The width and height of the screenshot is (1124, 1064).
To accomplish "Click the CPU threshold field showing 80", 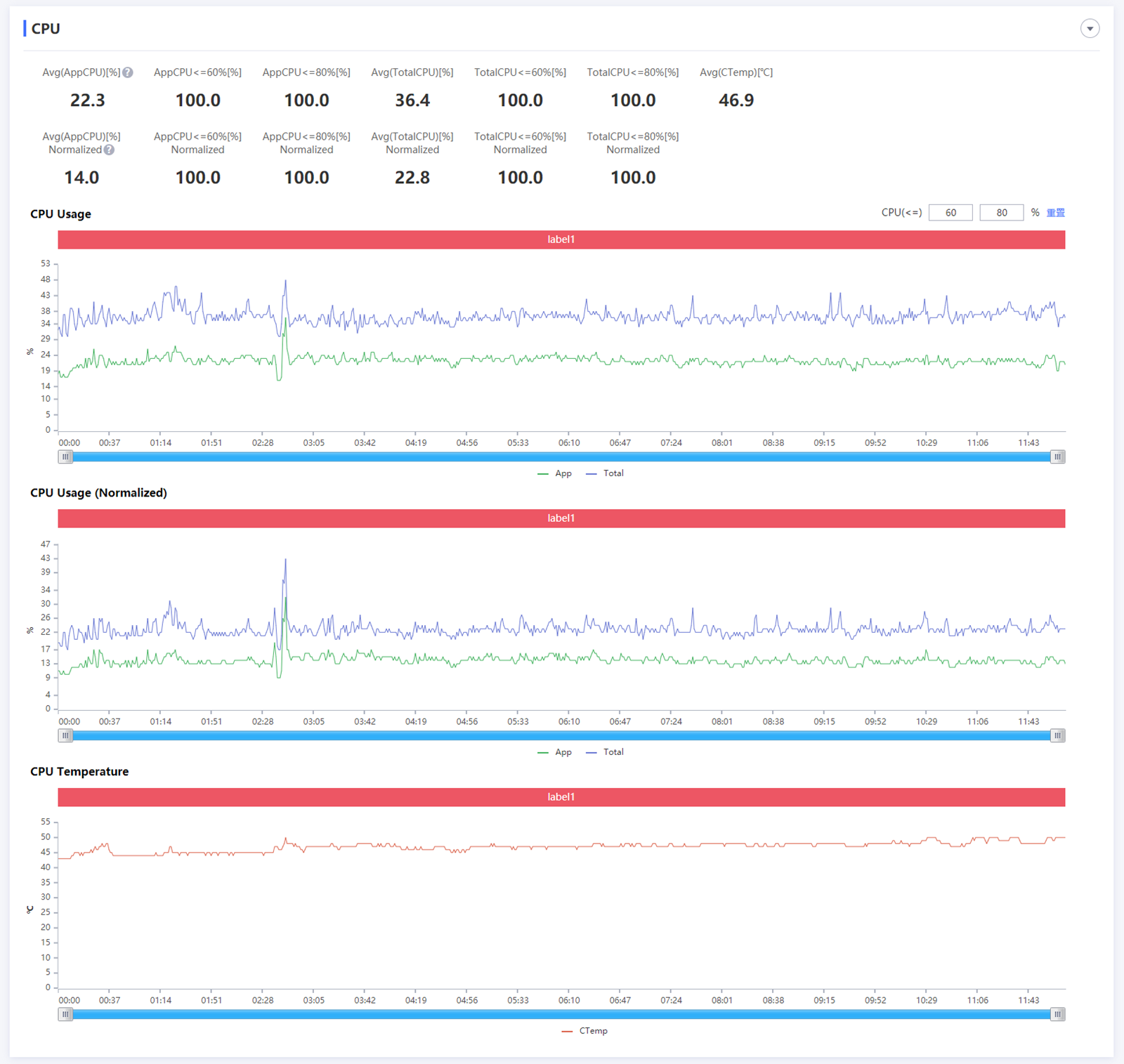I will pos(1001,213).
